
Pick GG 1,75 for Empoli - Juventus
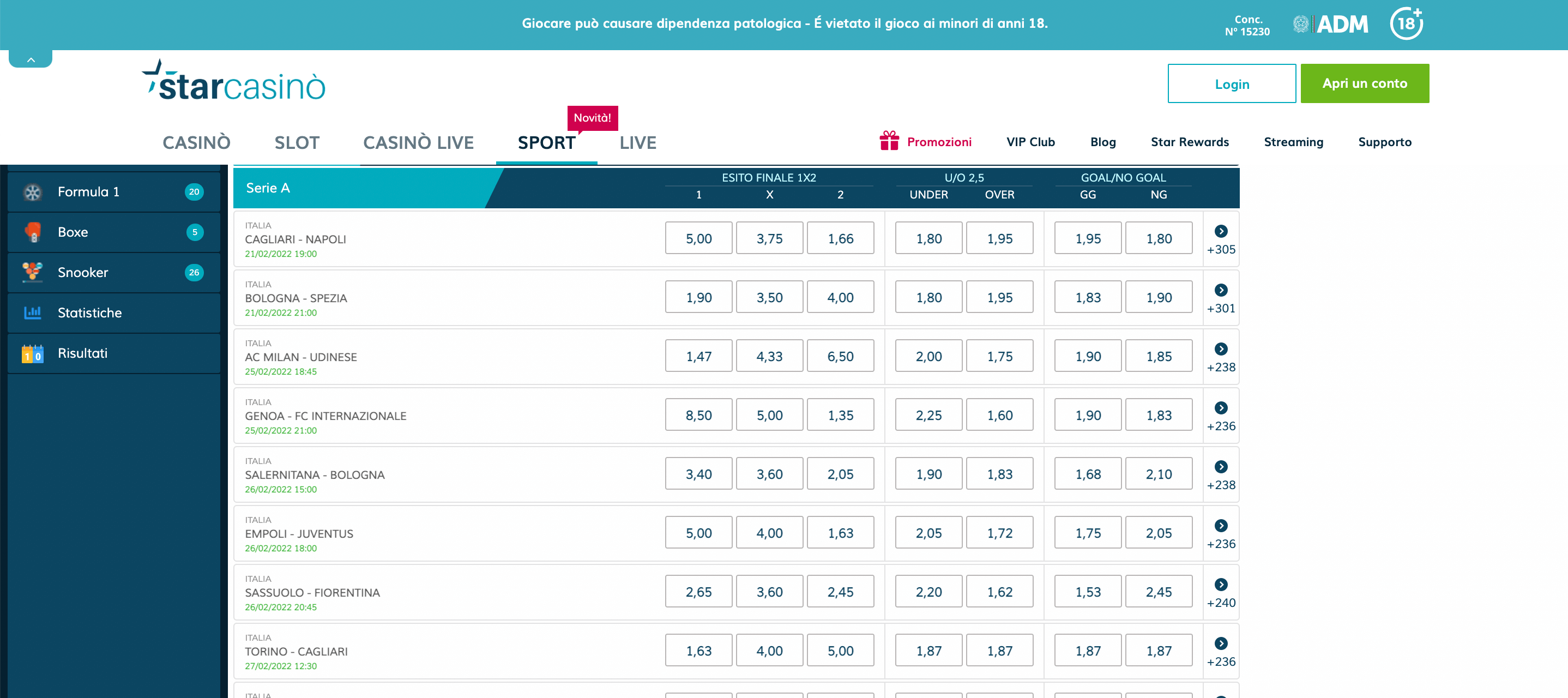pyautogui.click(x=1088, y=533)
